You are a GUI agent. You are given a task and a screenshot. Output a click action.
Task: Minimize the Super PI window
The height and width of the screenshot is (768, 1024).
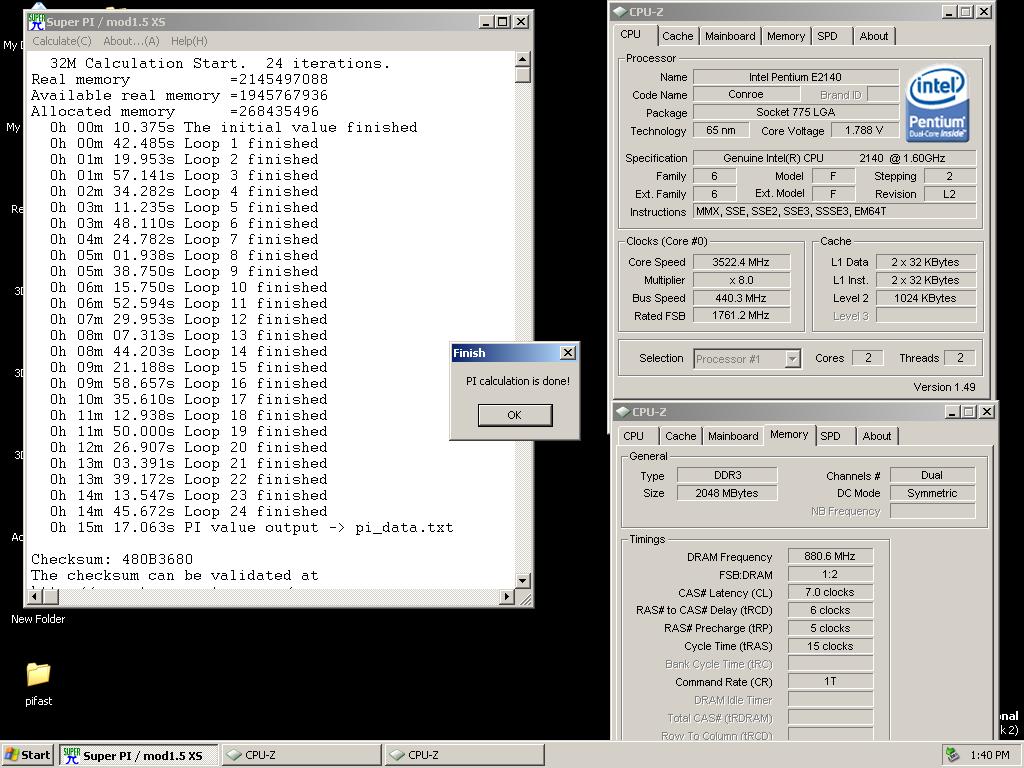pyautogui.click(x=485, y=22)
